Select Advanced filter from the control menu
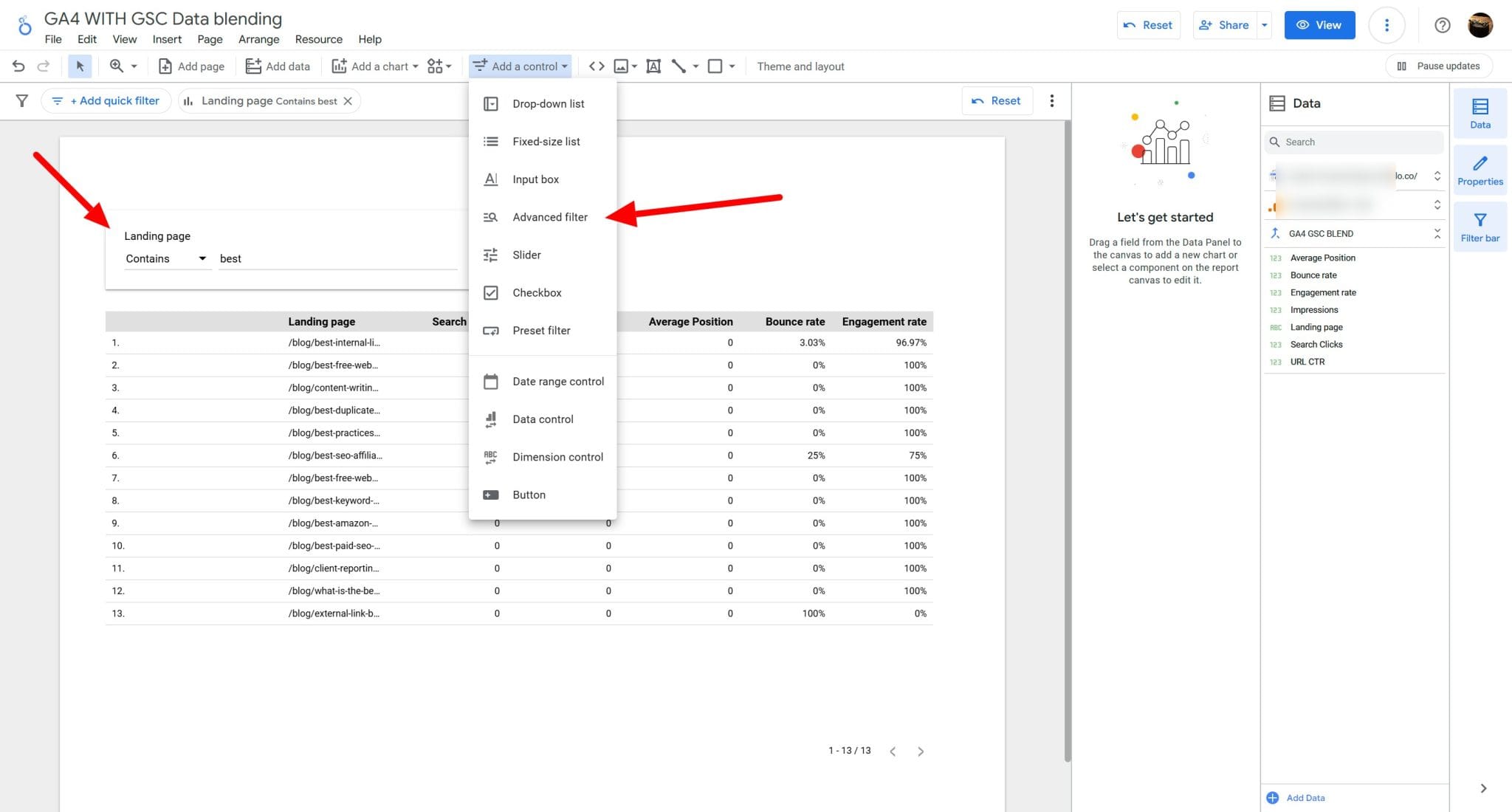Image resolution: width=1512 pixels, height=812 pixels. [550, 216]
